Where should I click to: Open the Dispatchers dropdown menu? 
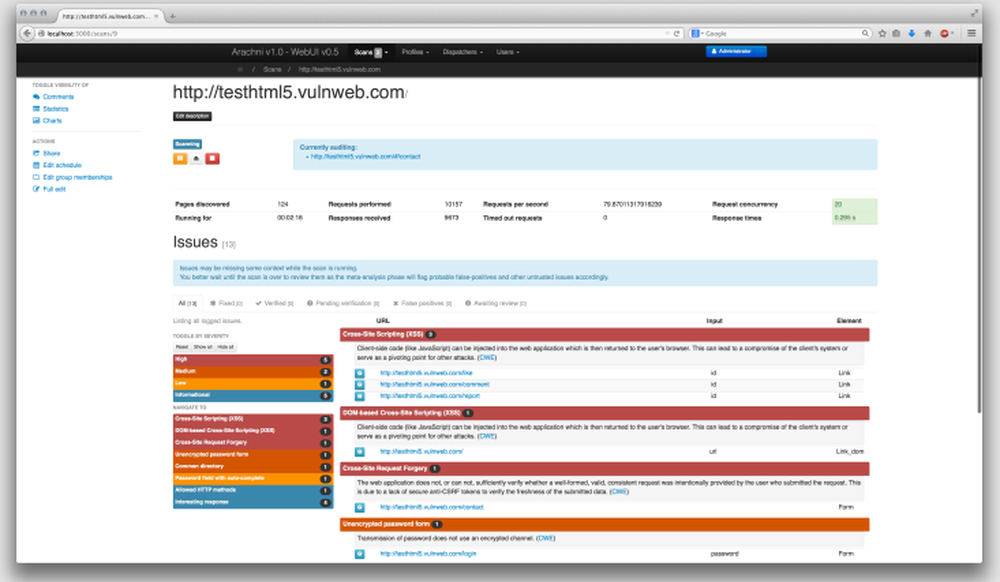point(463,52)
